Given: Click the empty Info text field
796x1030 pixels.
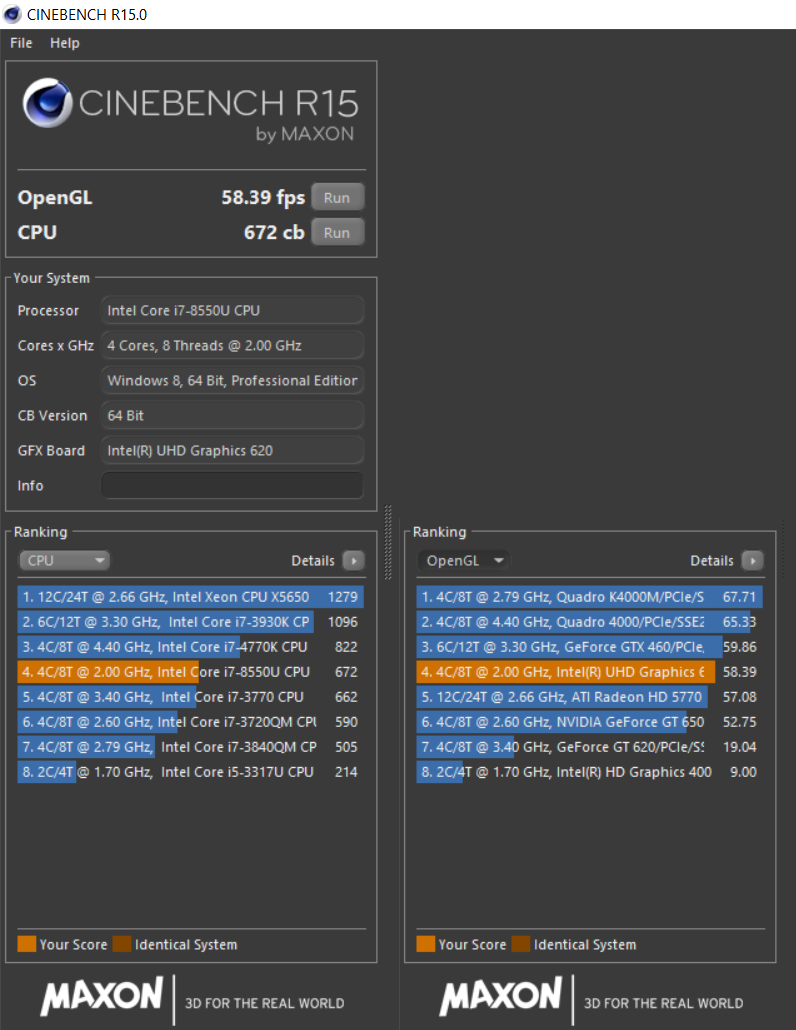Looking at the screenshot, I should [x=232, y=486].
